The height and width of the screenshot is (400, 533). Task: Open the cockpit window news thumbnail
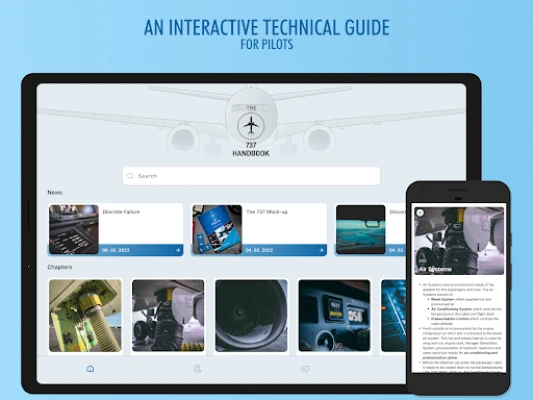[361, 229]
